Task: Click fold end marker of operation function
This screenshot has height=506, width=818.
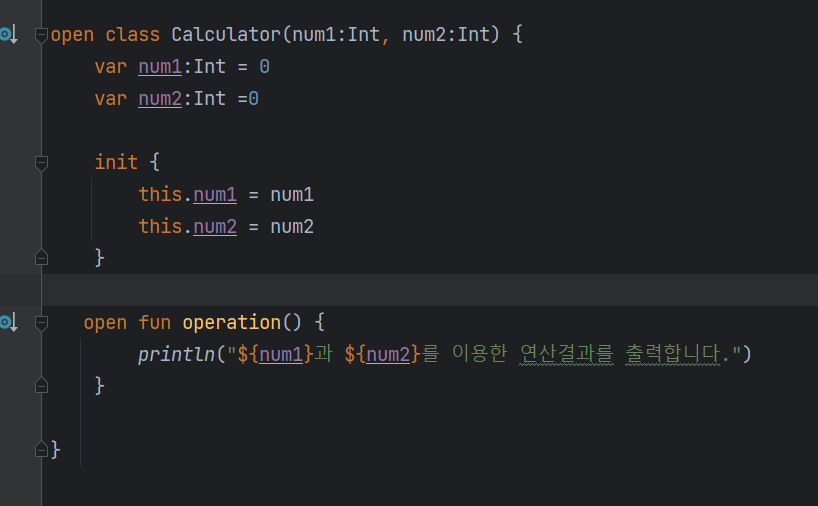Action: [x=41, y=386]
